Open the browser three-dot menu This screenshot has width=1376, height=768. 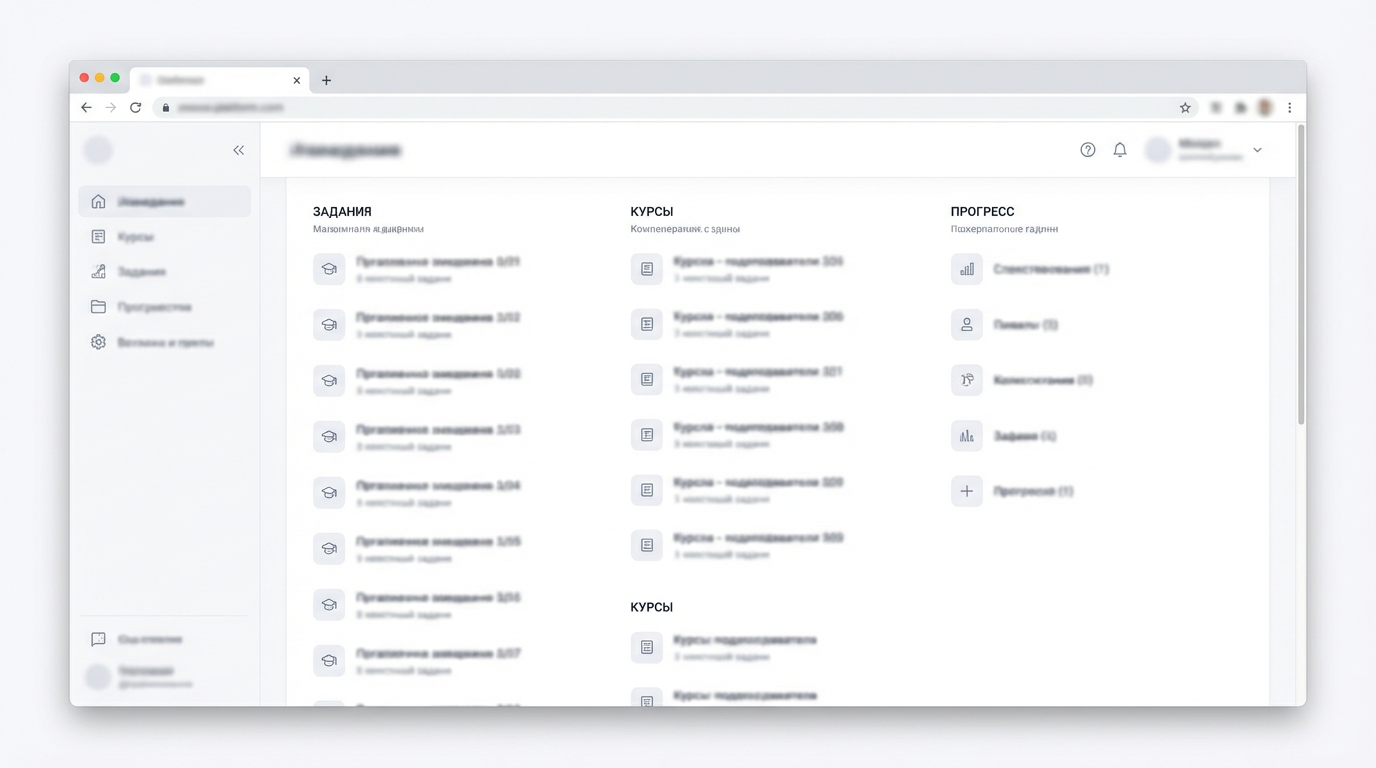click(1289, 108)
